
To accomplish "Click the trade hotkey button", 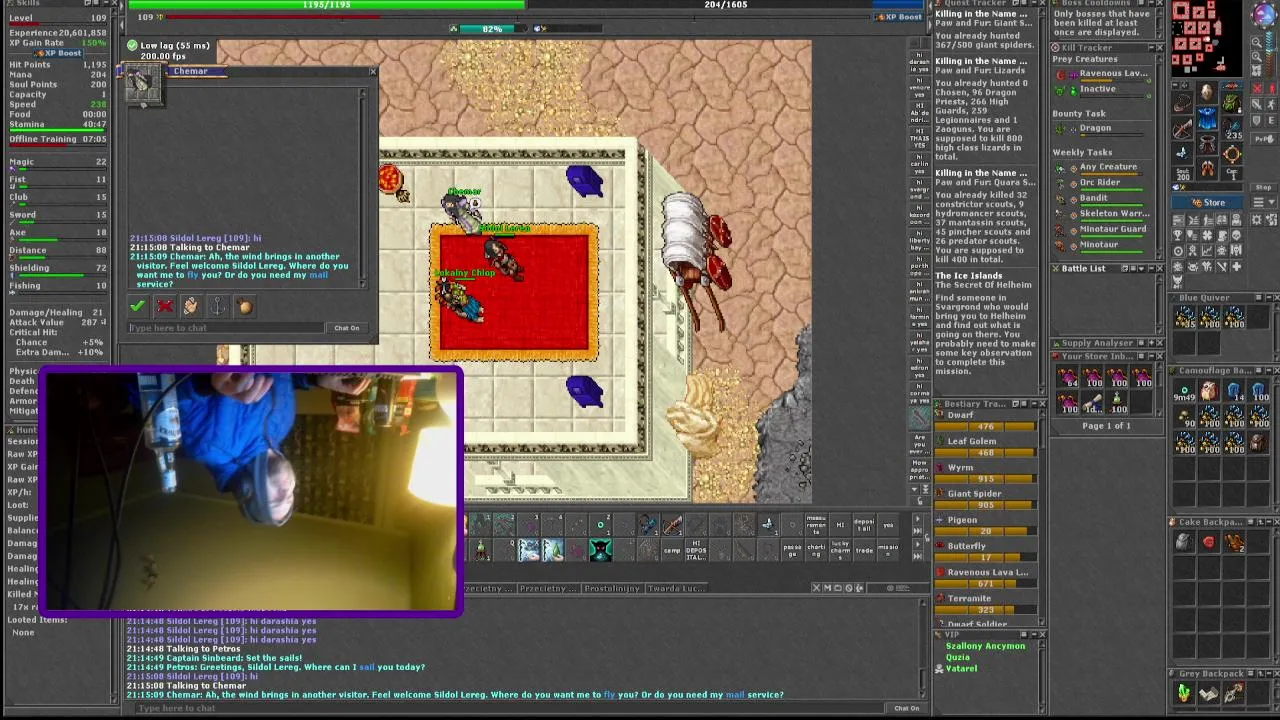I will (x=864, y=550).
